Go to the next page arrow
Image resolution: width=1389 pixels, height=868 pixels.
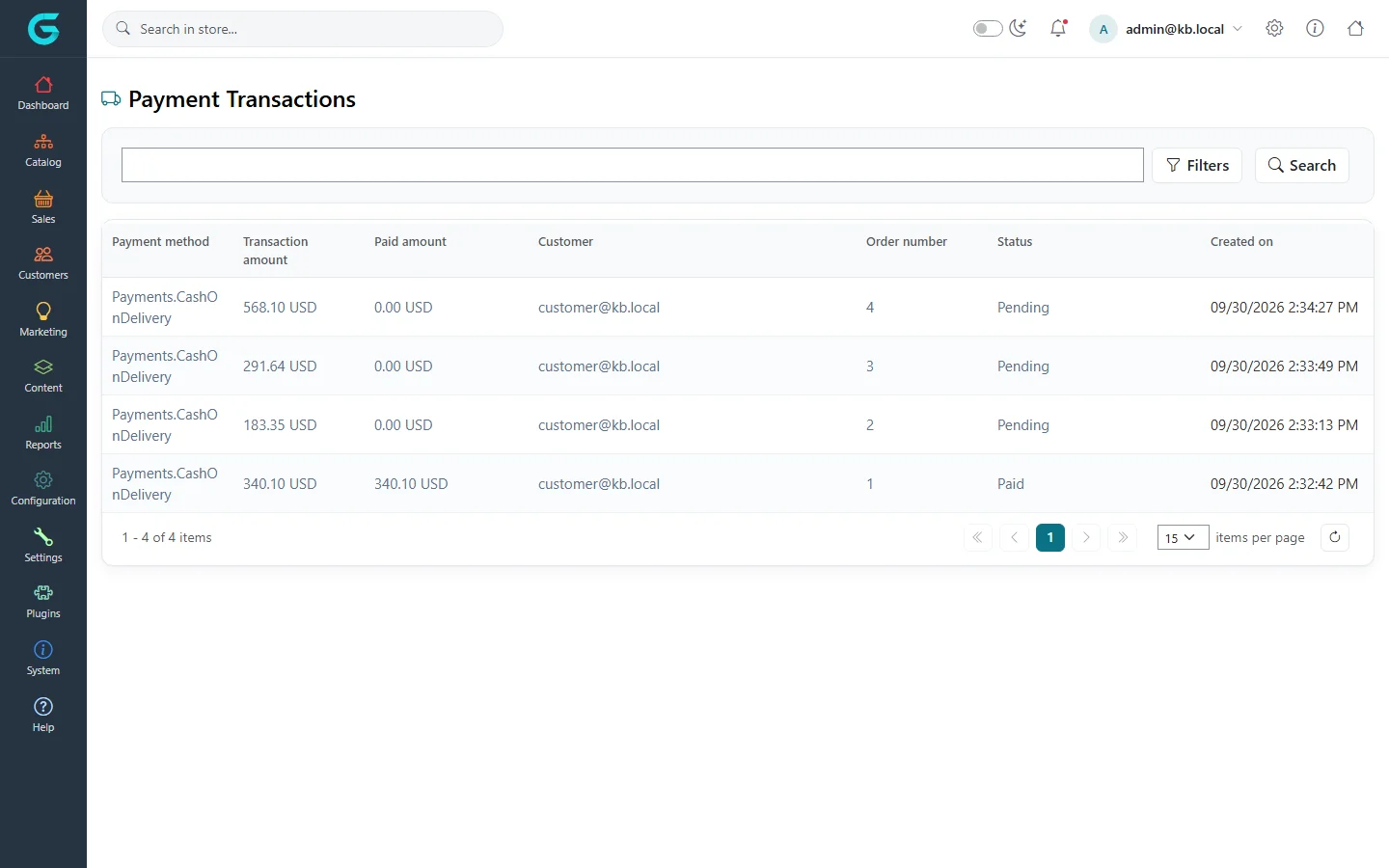click(x=1086, y=537)
